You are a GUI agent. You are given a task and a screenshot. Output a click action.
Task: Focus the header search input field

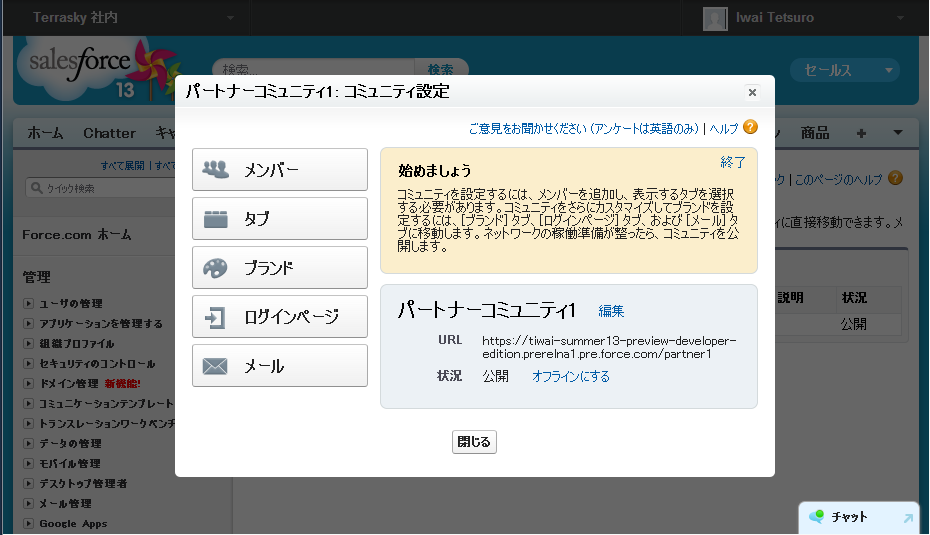coord(314,67)
